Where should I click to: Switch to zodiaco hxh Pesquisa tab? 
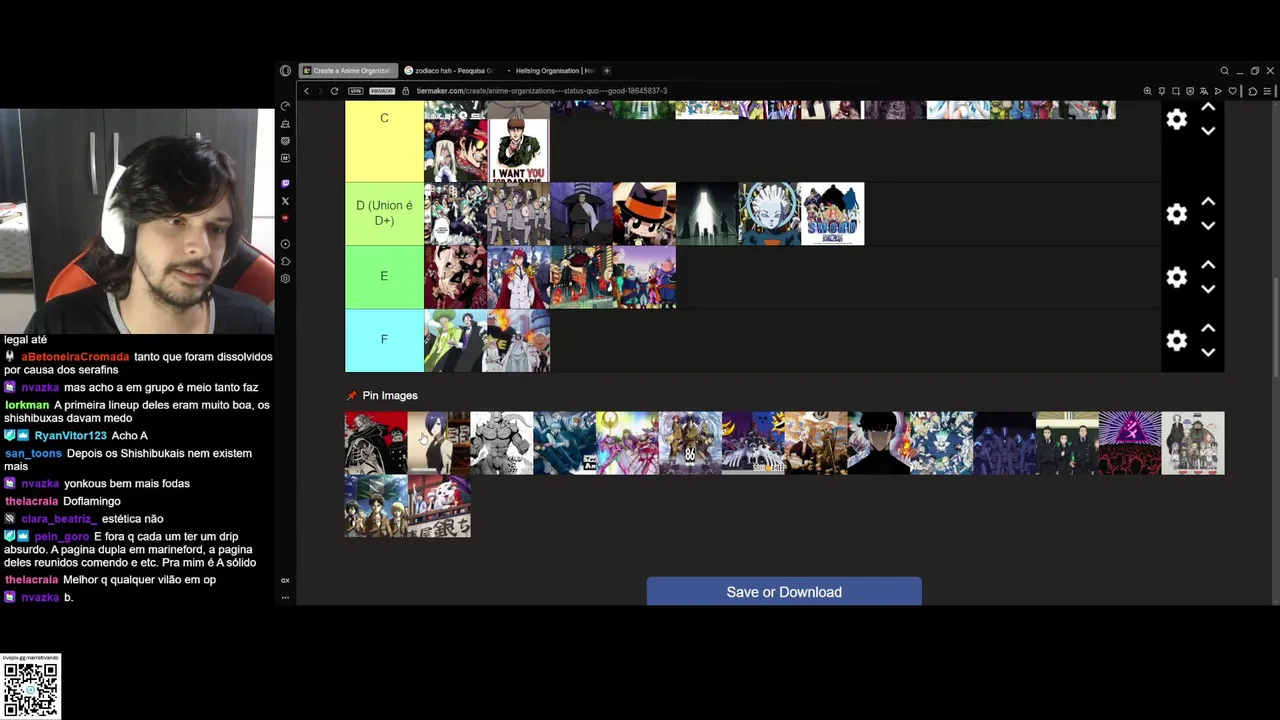pos(449,71)
